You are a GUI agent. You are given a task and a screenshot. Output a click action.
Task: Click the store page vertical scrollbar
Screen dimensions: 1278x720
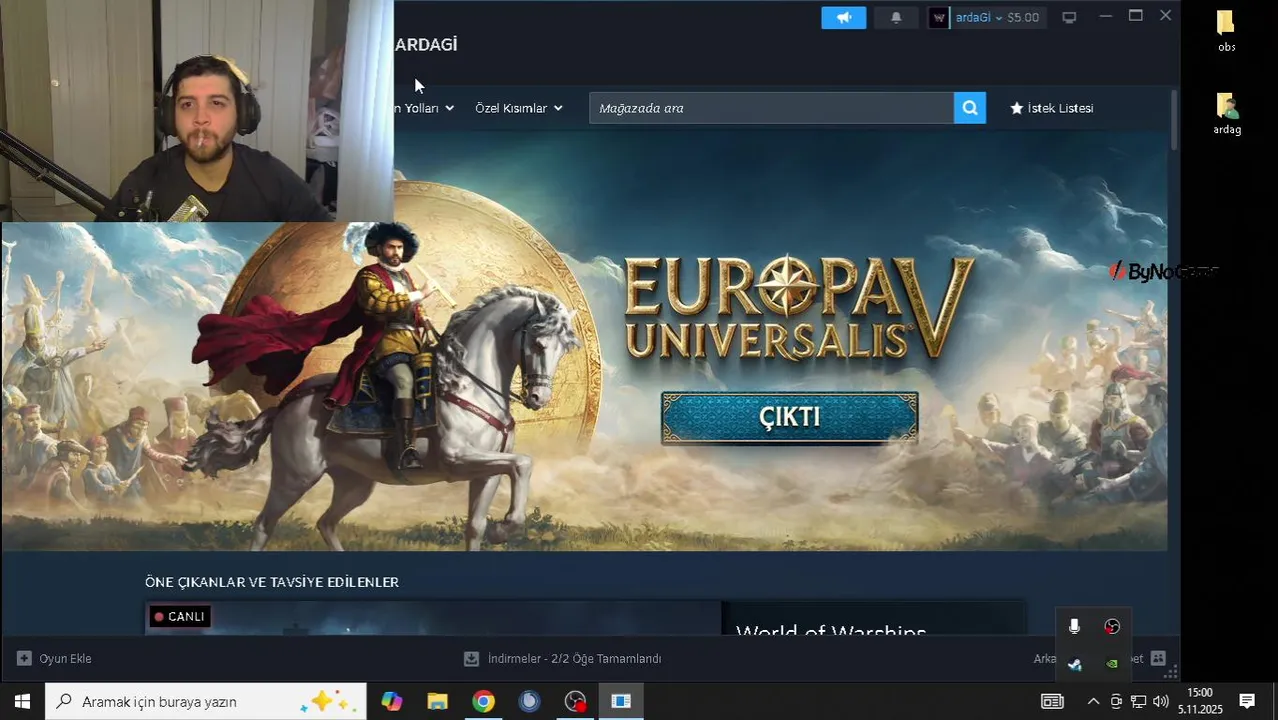point(1174,120)
